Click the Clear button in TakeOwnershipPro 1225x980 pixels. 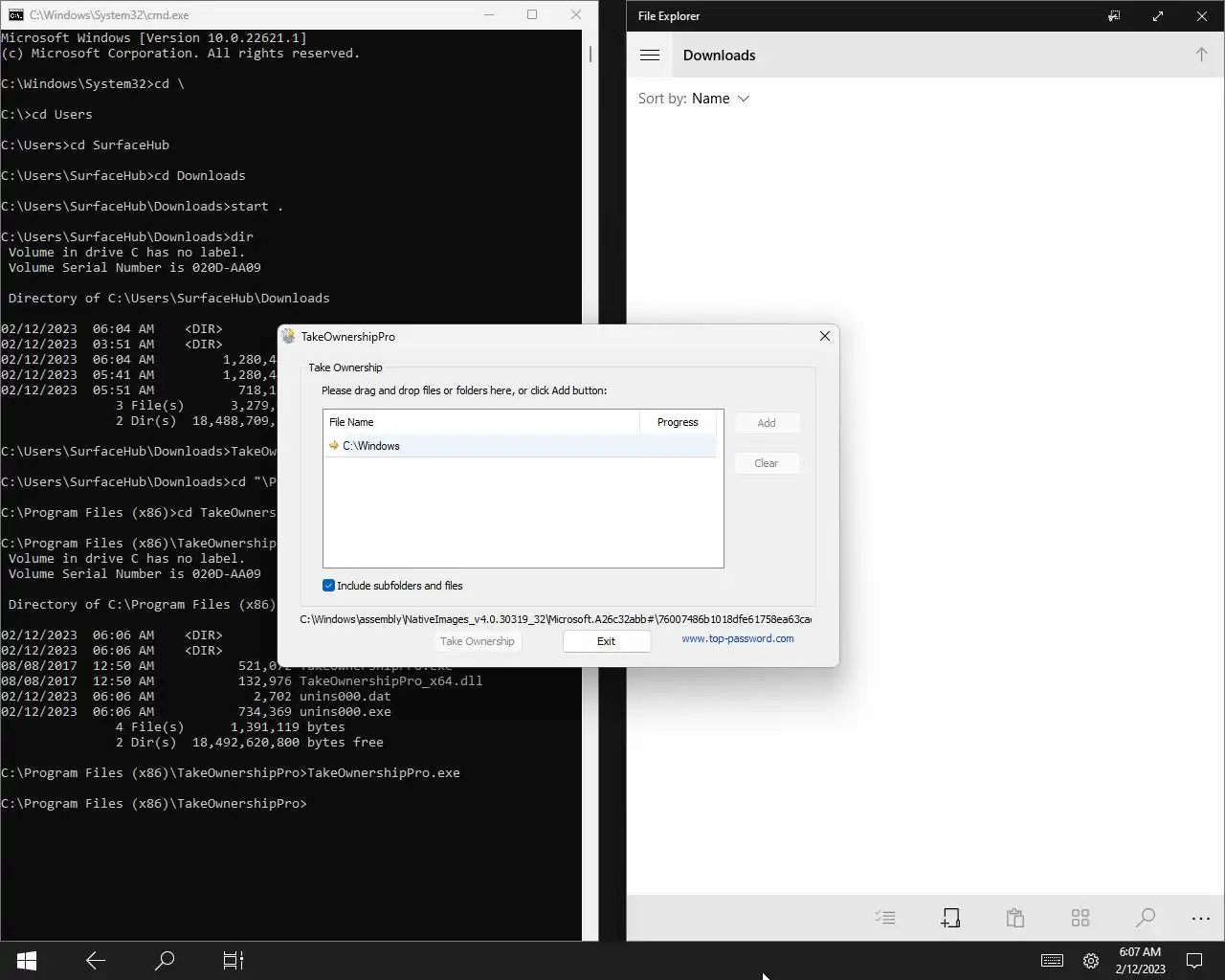[767, 463]
